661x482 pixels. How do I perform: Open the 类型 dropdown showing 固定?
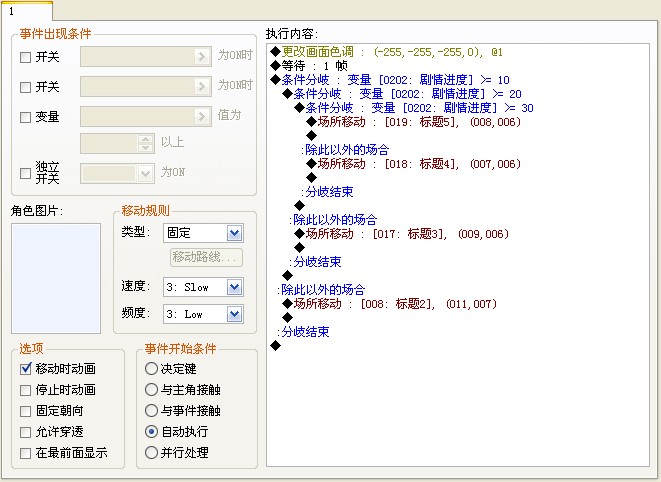click(234, 233)
